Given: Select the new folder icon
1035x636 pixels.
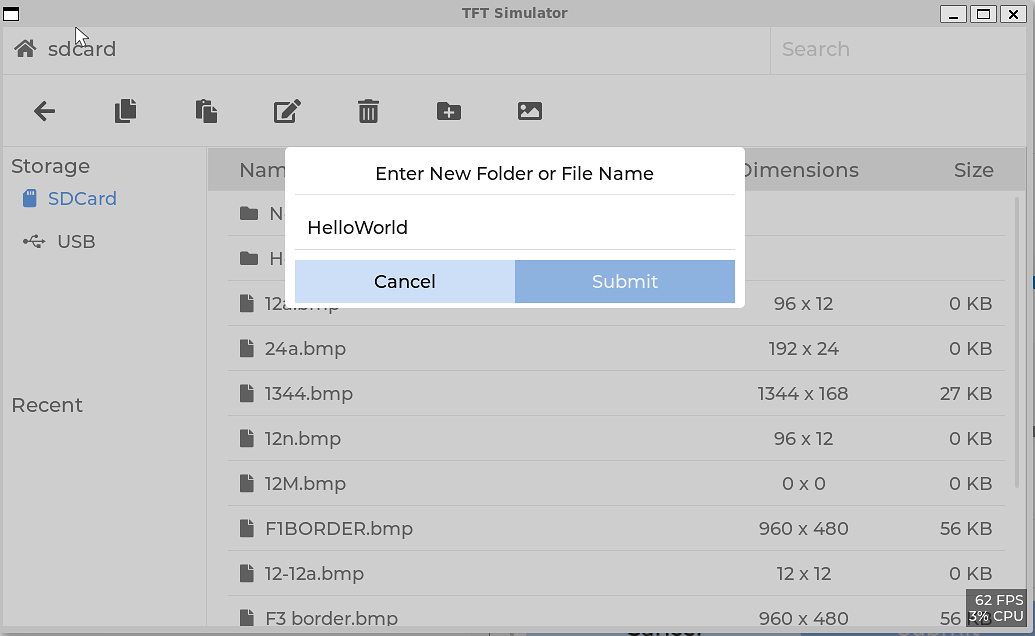Looking at the screenshot, I should tap(448, 111).
